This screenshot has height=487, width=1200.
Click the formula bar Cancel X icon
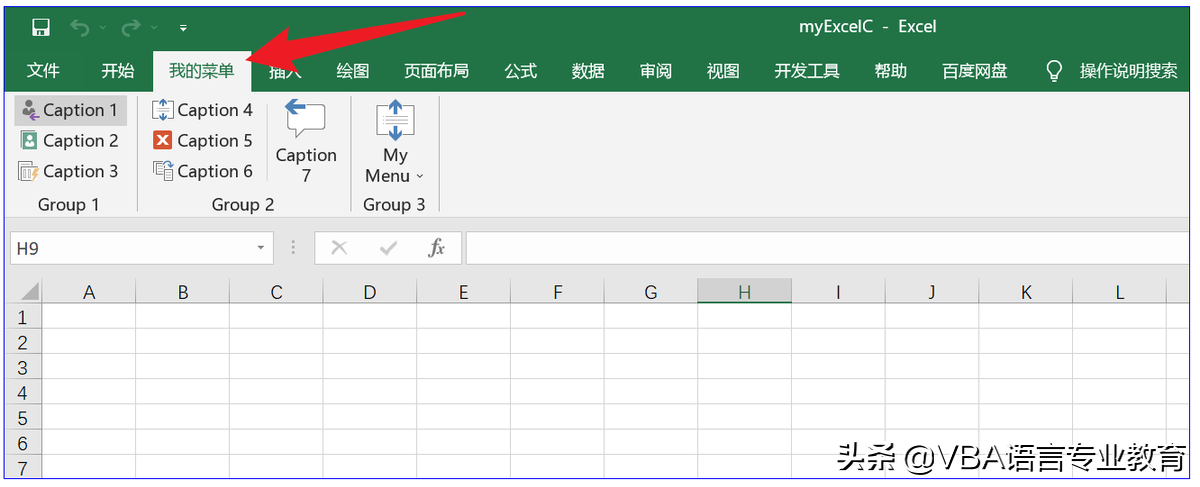339,248
